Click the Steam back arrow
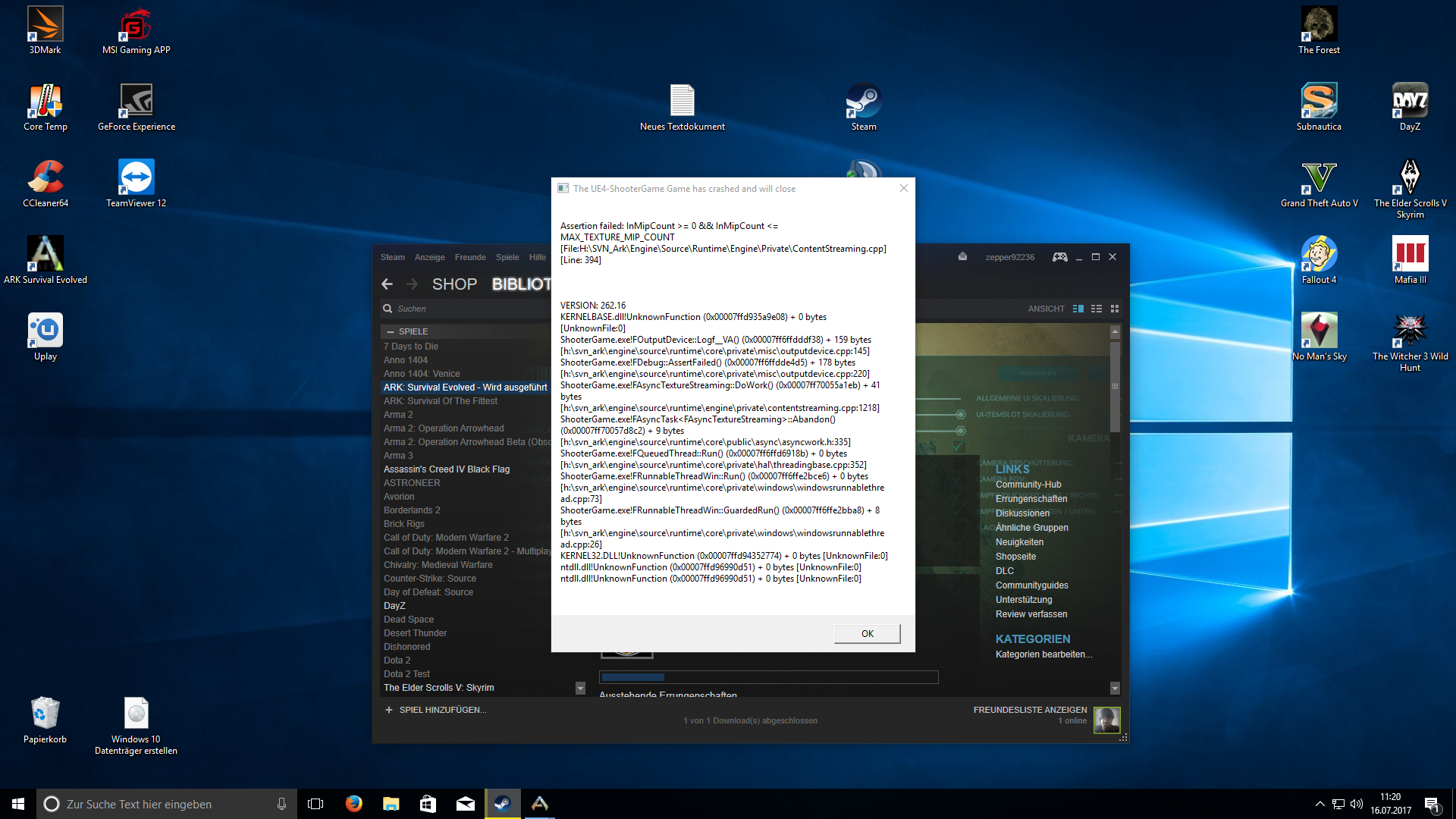Viewport: 1456px width, 819px height. [x=388, y=284]
